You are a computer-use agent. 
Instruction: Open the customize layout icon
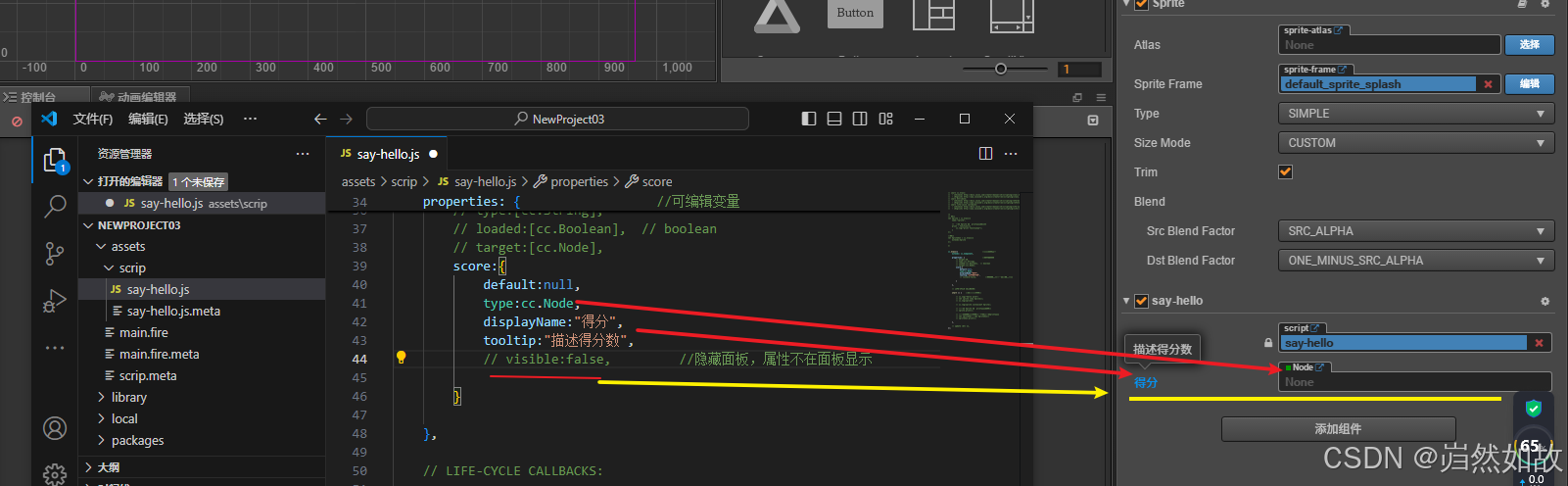886,119
